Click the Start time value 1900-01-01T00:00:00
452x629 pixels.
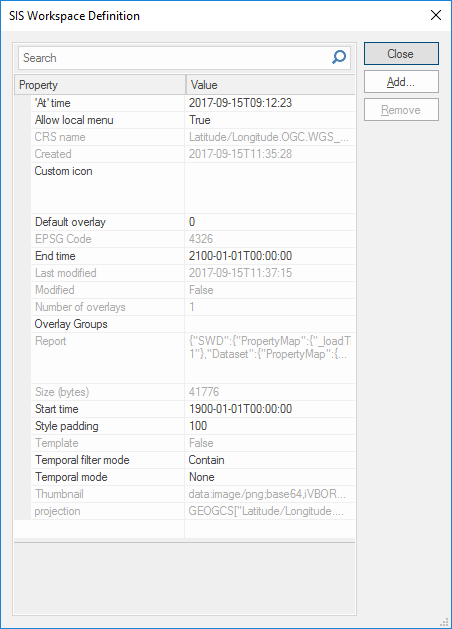coord(240,409)
